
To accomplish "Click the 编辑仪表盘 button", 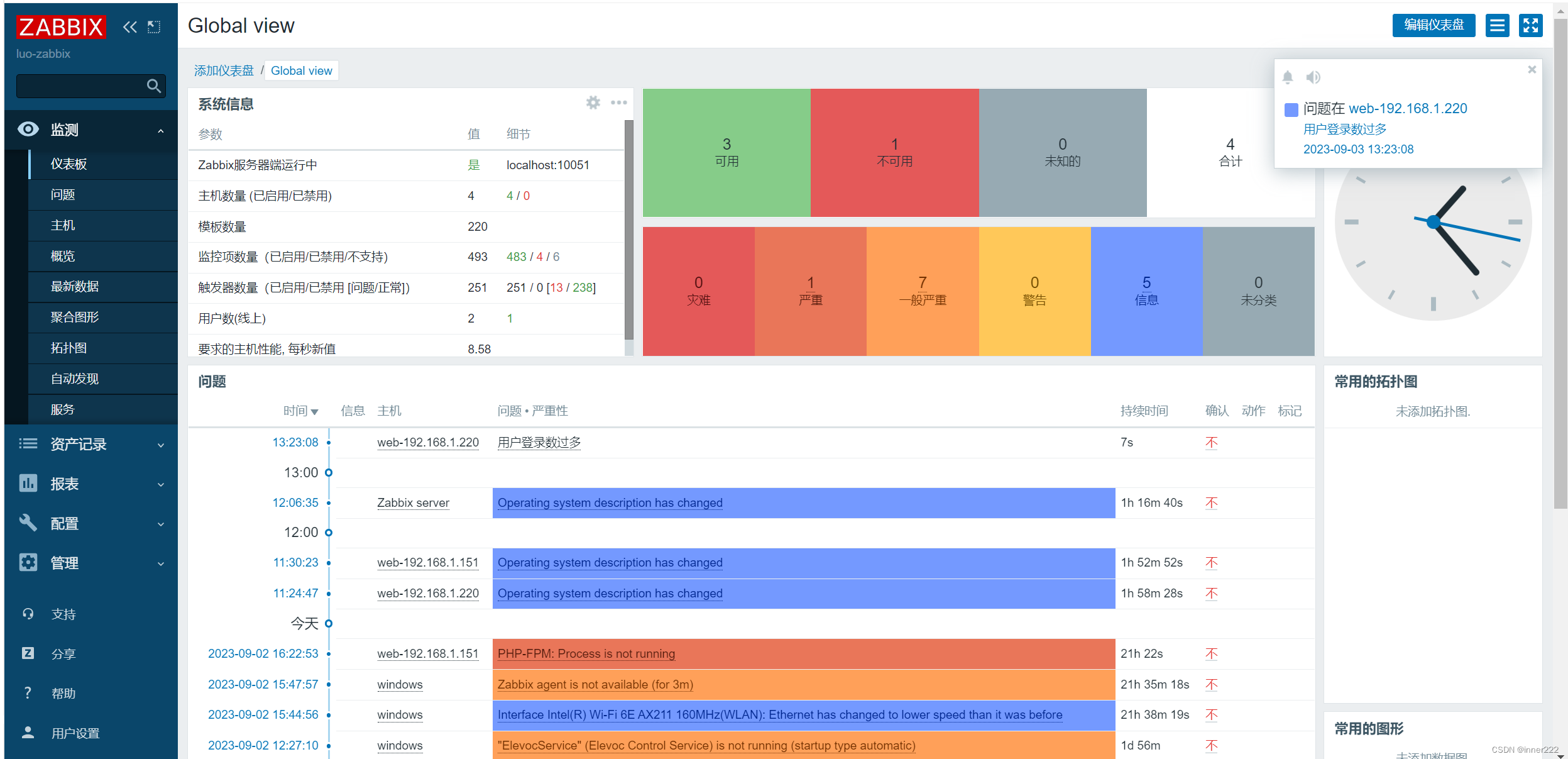I will 1434,25.
